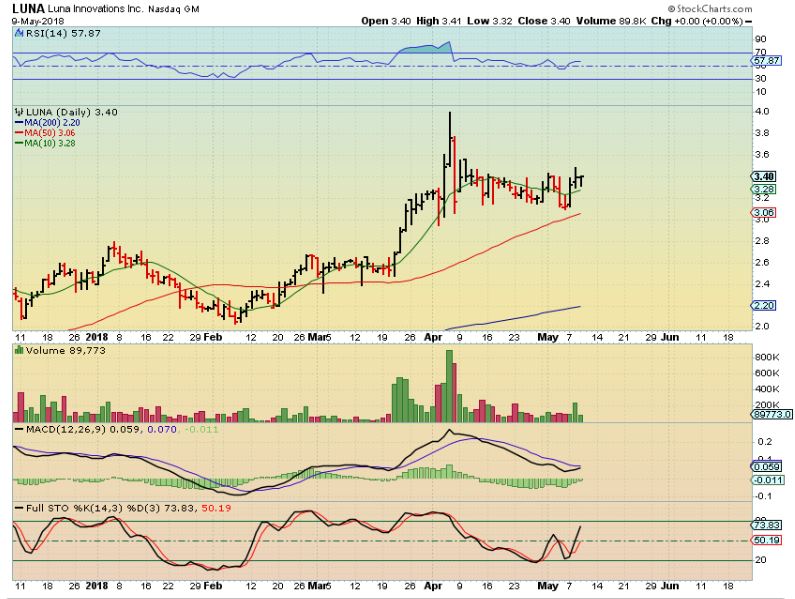Click the RSI indicator icon next to RSI(14)
Image resolution: width=795 pixels, height=599 pixels.
19,33
